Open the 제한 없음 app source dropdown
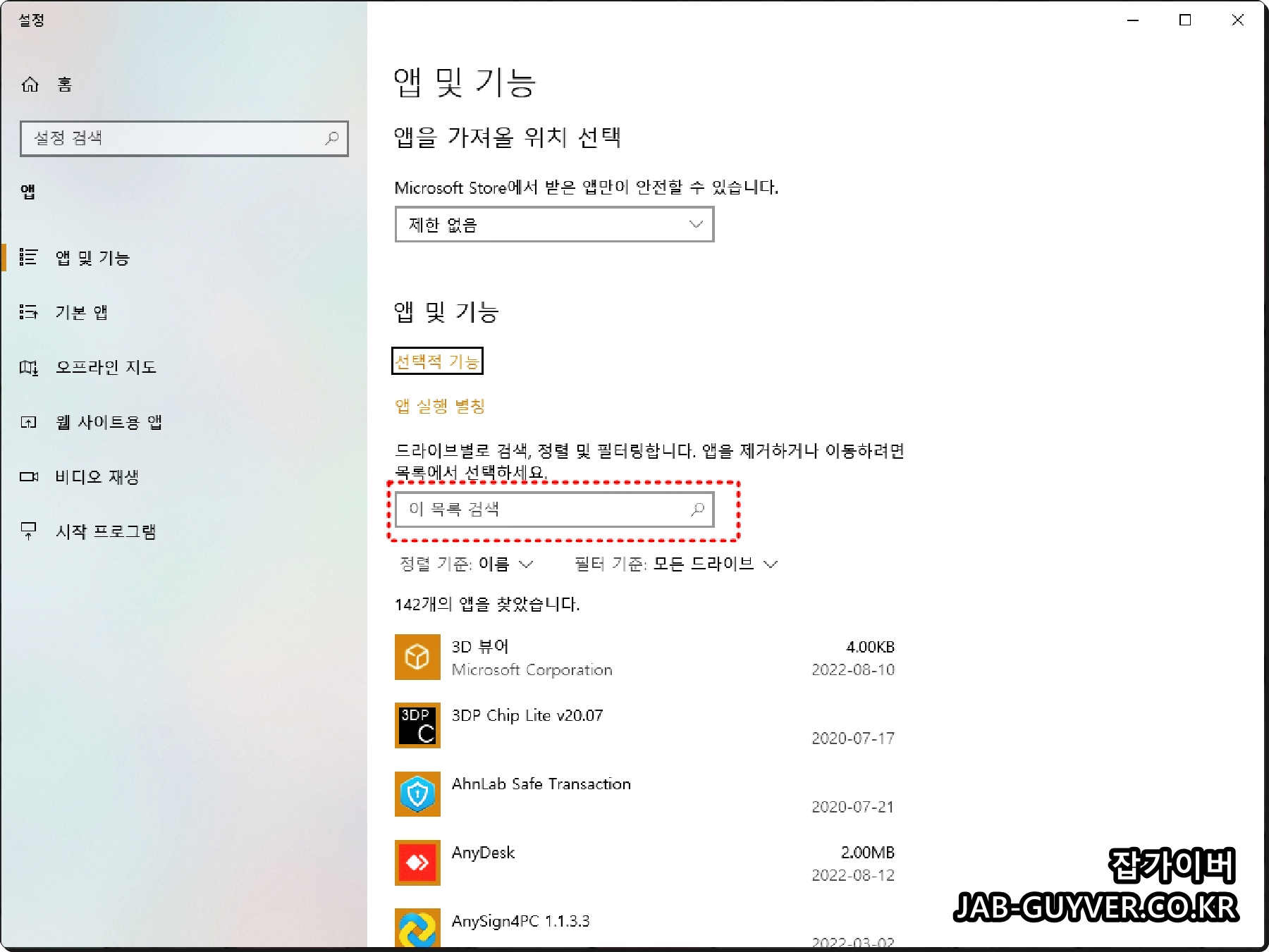The width and height of the screenshot is (1269, 952). (555, 225)
